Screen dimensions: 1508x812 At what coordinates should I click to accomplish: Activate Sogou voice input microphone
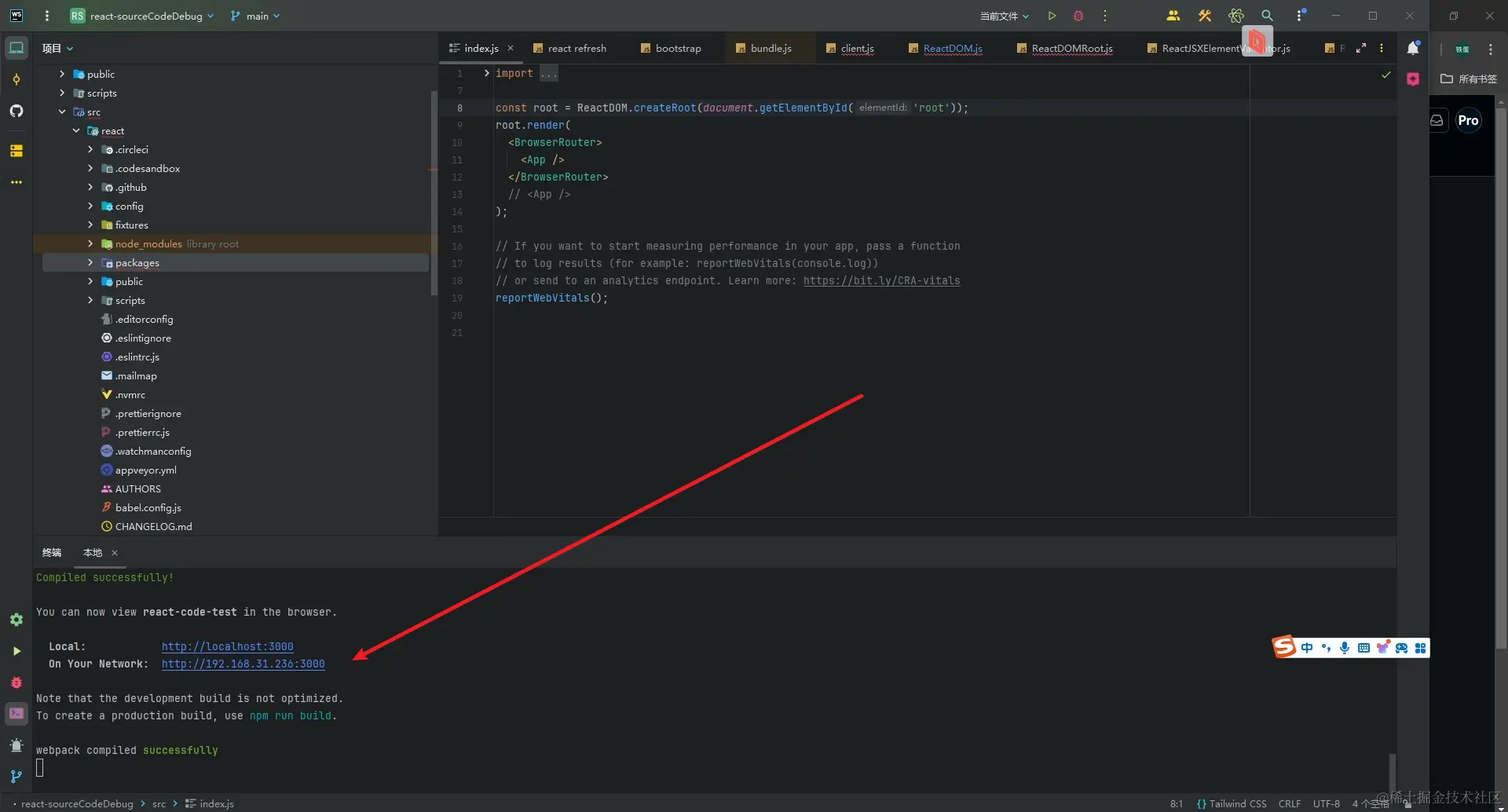[1345, 648]
